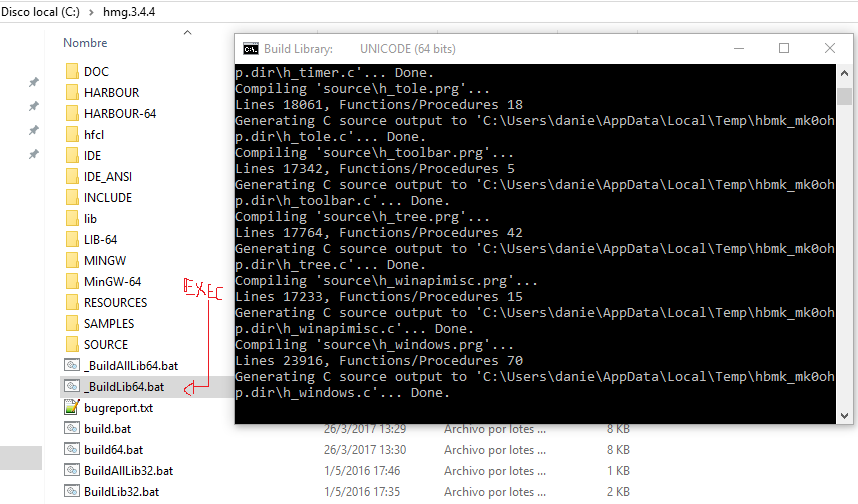This screenshot has width=858, height=504.
Task: Click console line "Compiling 'source\h_windows.prg'..."
Action: click(374, 345)
